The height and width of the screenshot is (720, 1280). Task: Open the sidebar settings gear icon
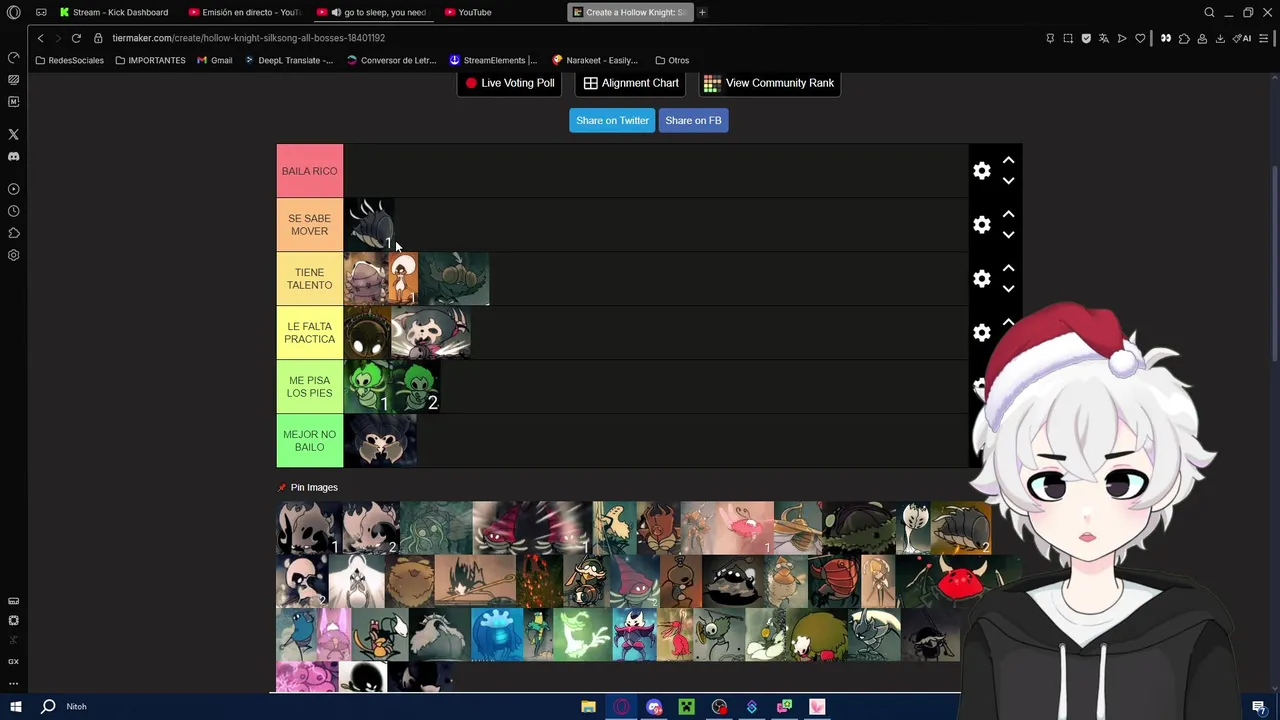[13, 255]
